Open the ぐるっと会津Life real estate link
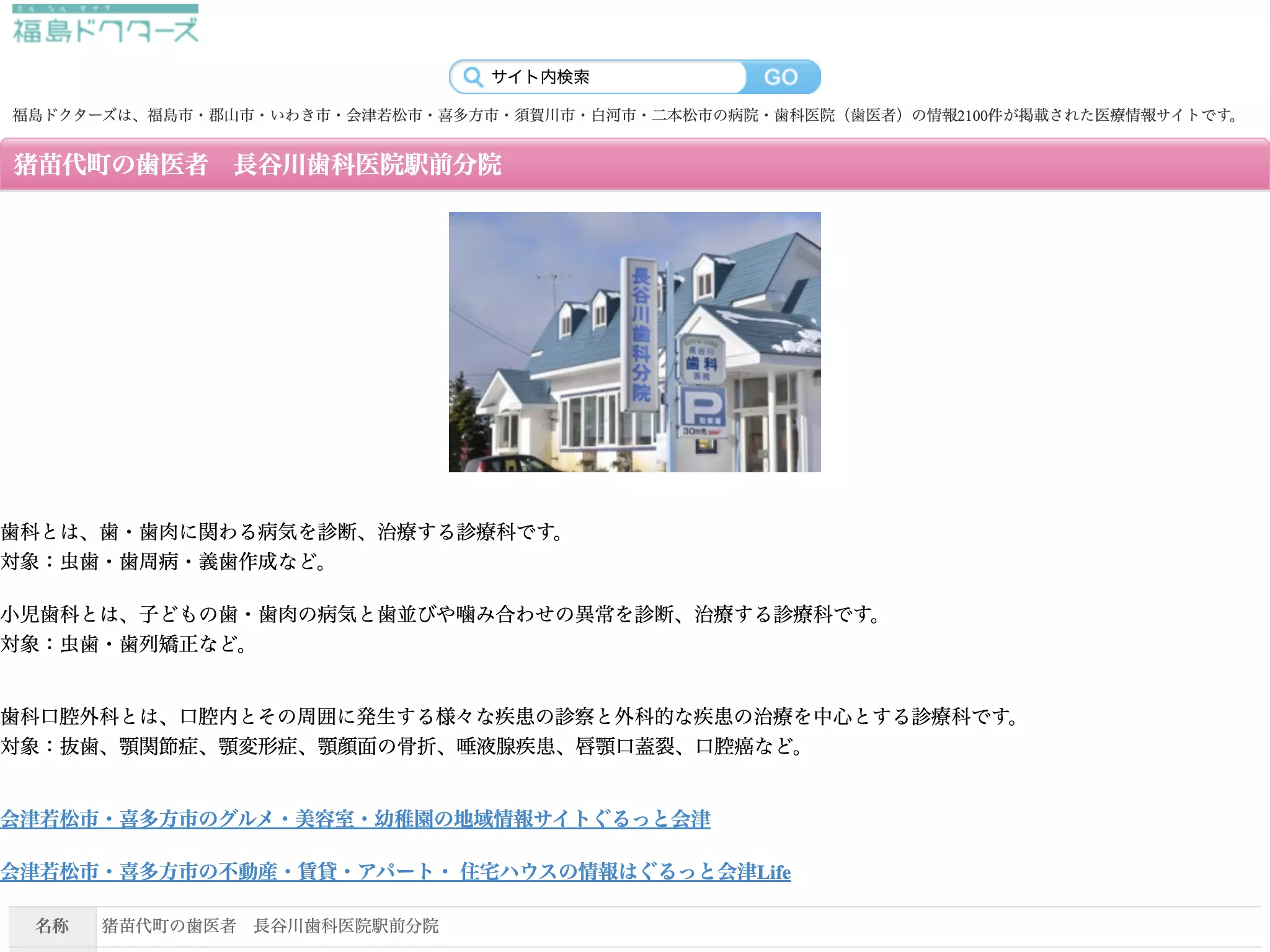This screenshot has width=1270, height=952. pos(396,871)
